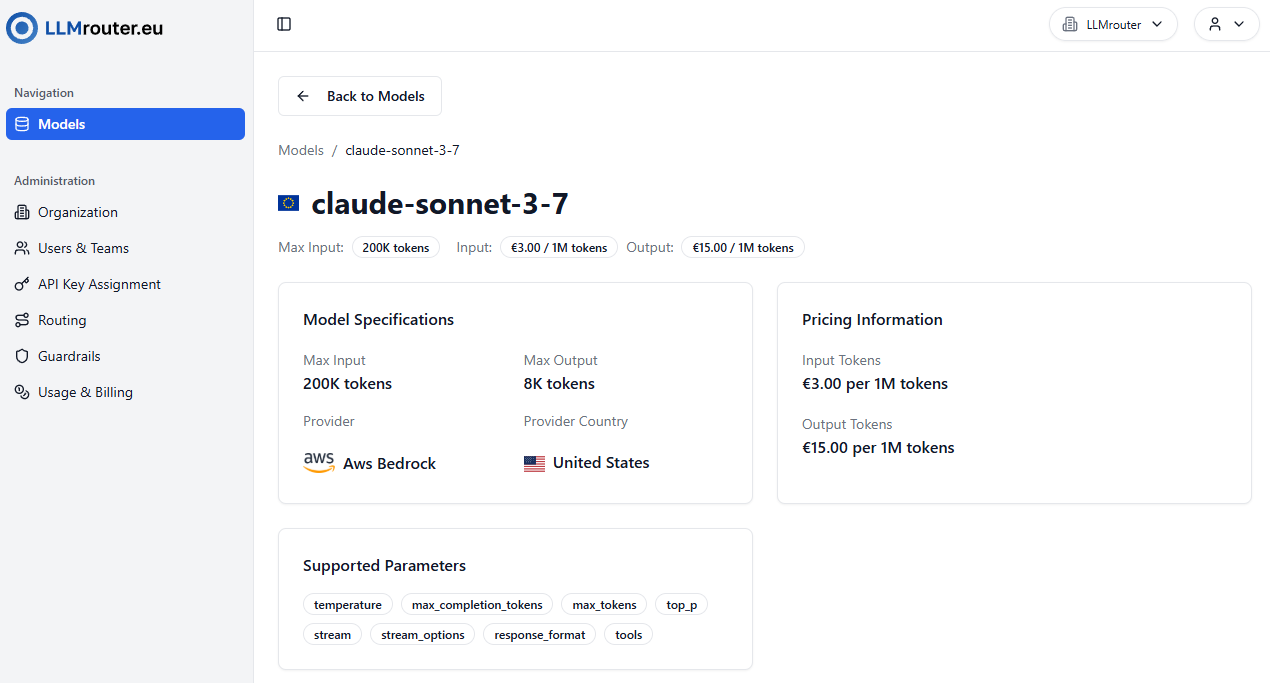Select the response_format parameter badge
The width and height of the screenshot is (1270, 683).
540,634
